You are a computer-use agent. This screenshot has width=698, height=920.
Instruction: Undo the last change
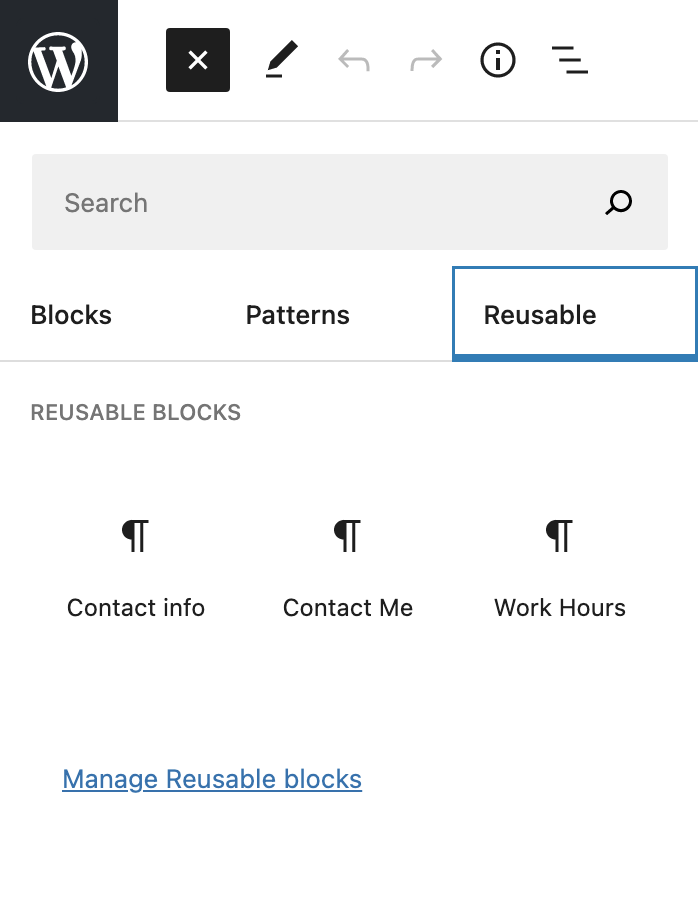click(353, 60)
